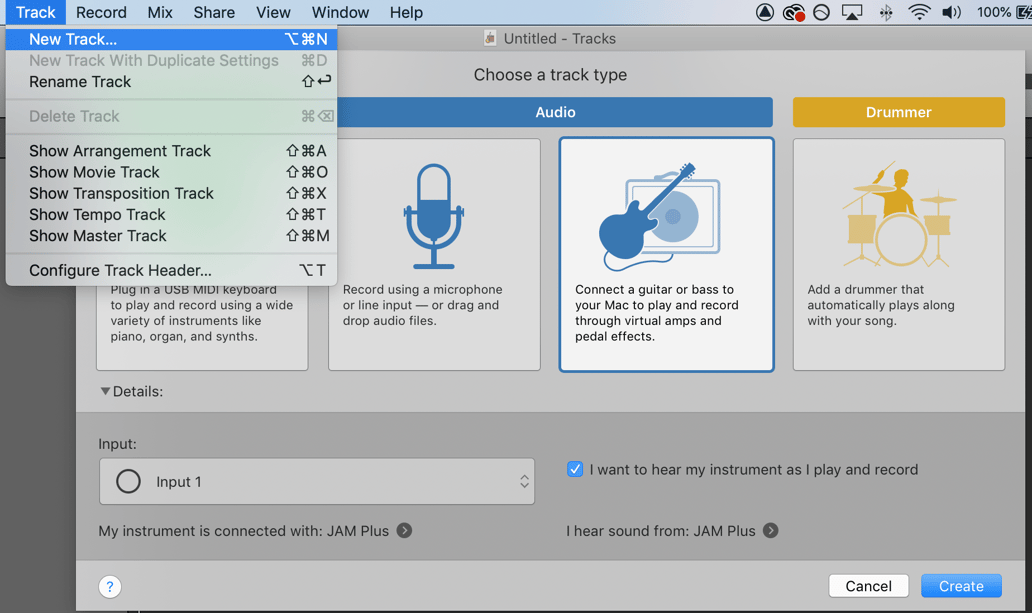Click the Bluetooth menu bar icon
The height and width of the screenshot is (613, 1032).
(x=886, y=12)
